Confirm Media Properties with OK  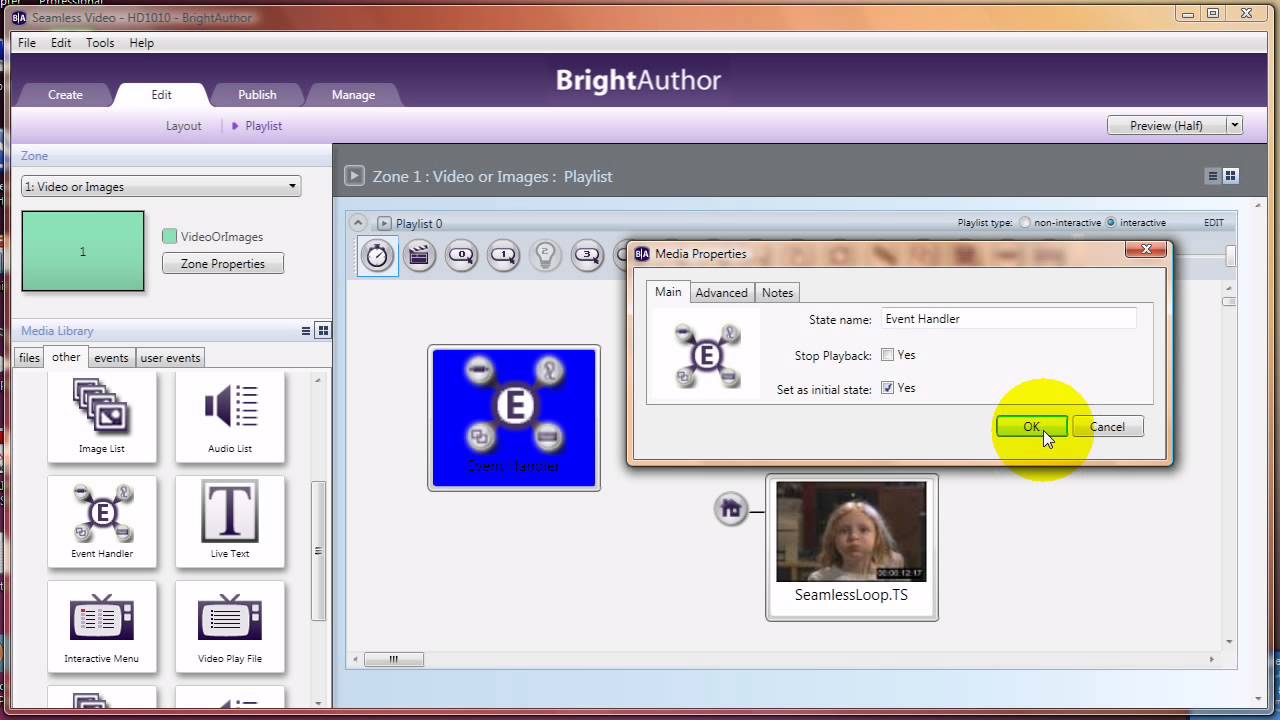click(x=1031, y=427)
